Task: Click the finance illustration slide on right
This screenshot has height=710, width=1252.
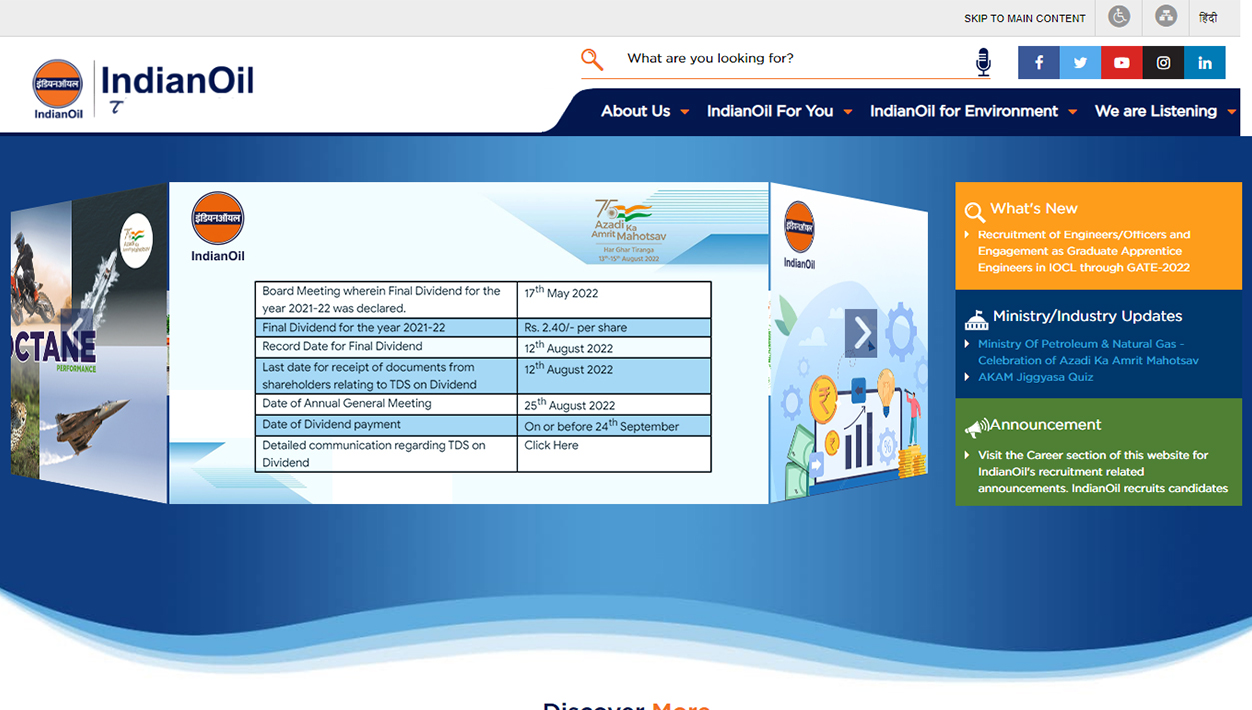Action: [848, 343]
